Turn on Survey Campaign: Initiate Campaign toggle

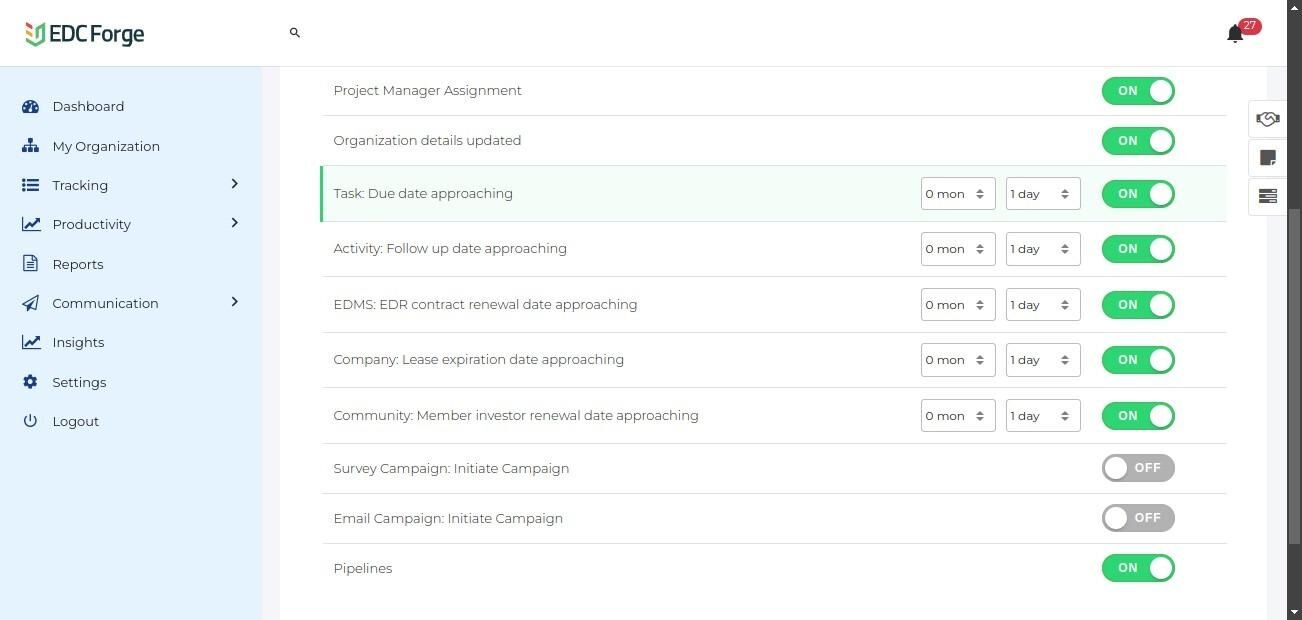[1138, 468]
